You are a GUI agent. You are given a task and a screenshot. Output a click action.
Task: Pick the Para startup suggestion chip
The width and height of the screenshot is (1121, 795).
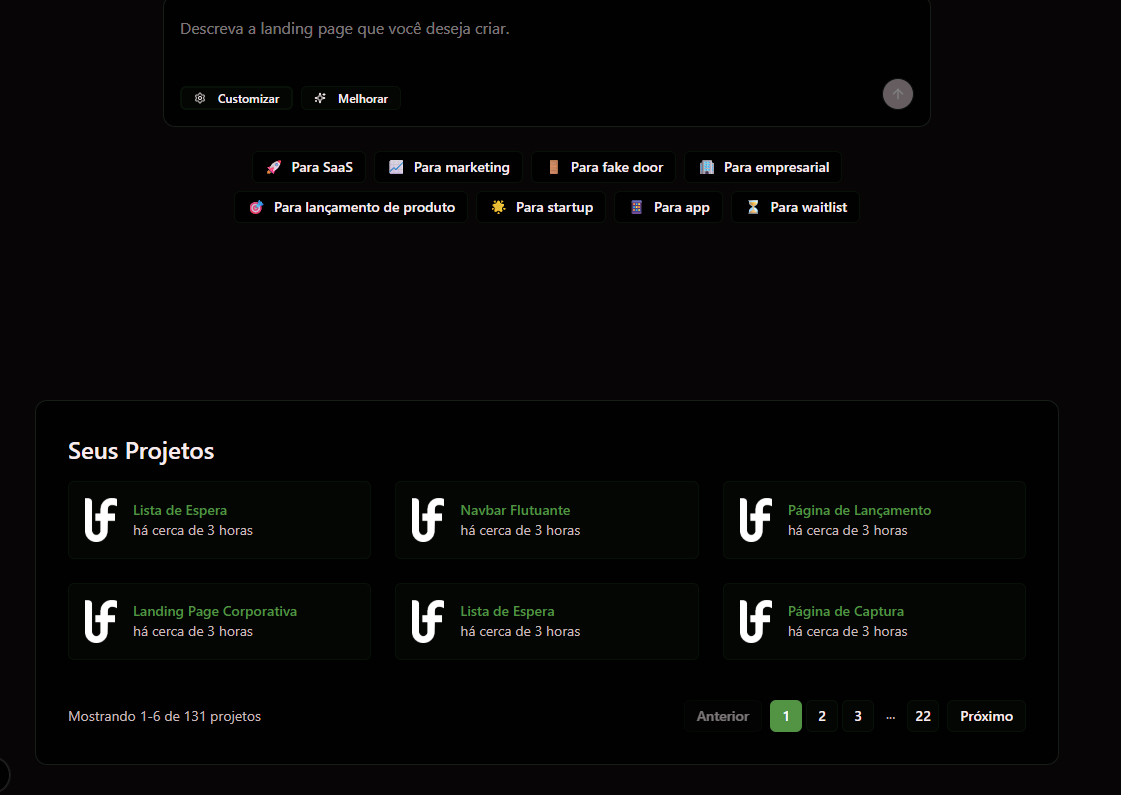[541, 207]
